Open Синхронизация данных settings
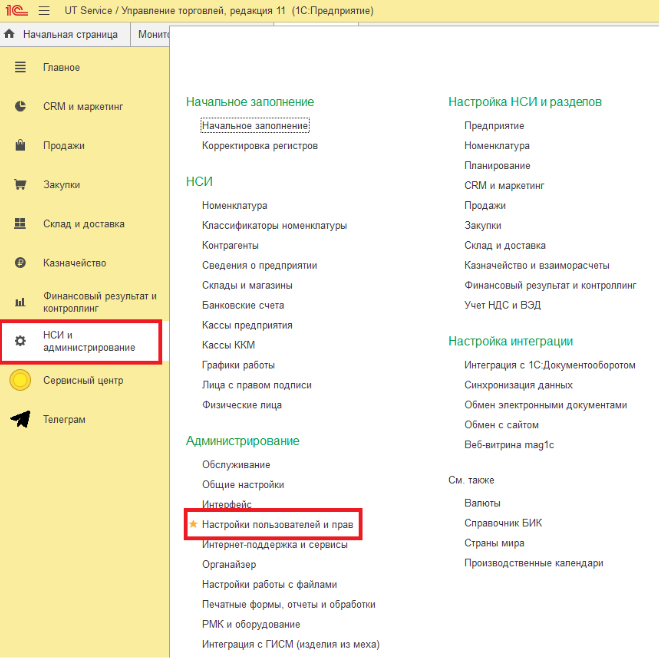Viewport: 659px width, 658px height. (x=518, y=385)
